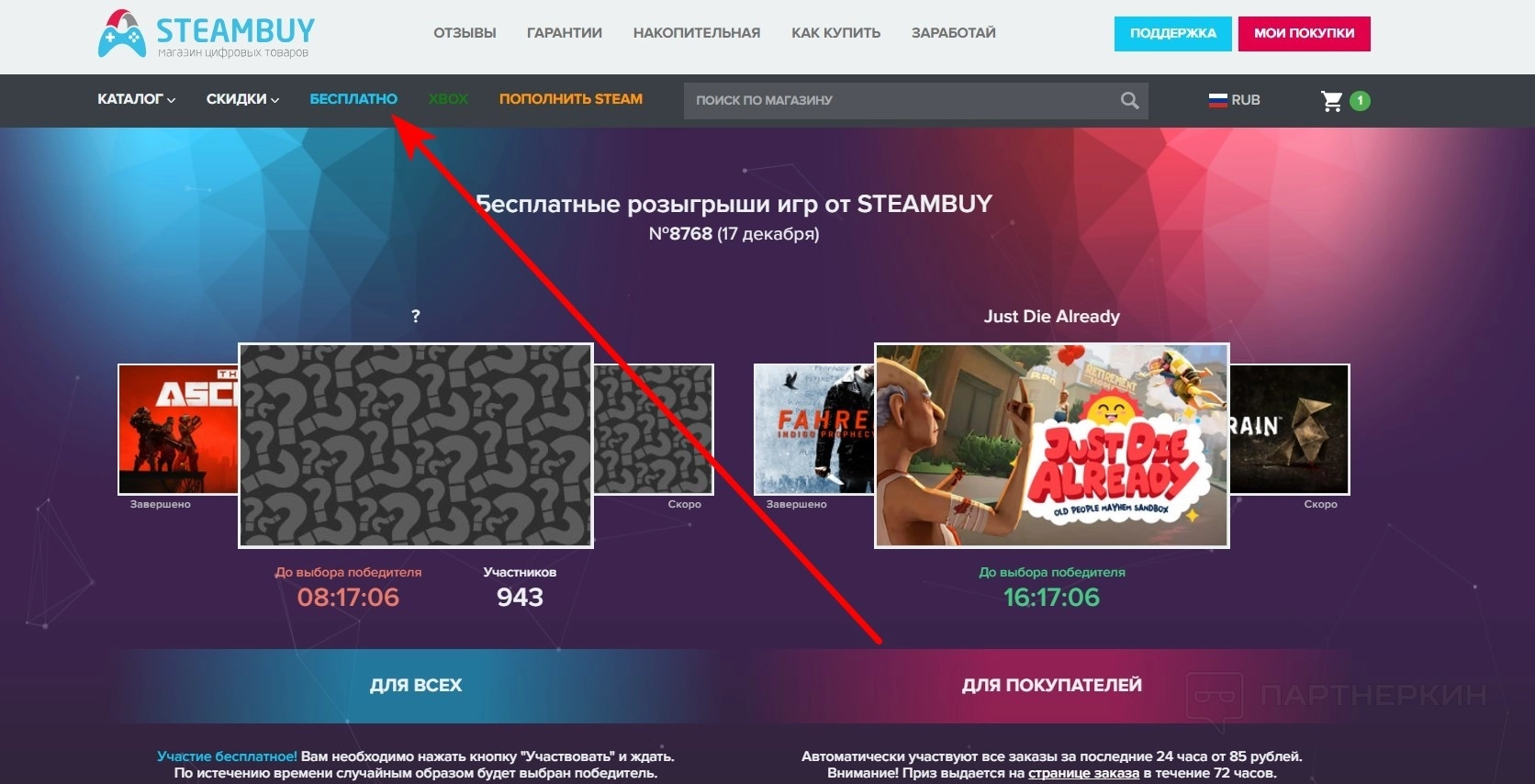Select the Just Die Already giveaway image

[1052, 445]
